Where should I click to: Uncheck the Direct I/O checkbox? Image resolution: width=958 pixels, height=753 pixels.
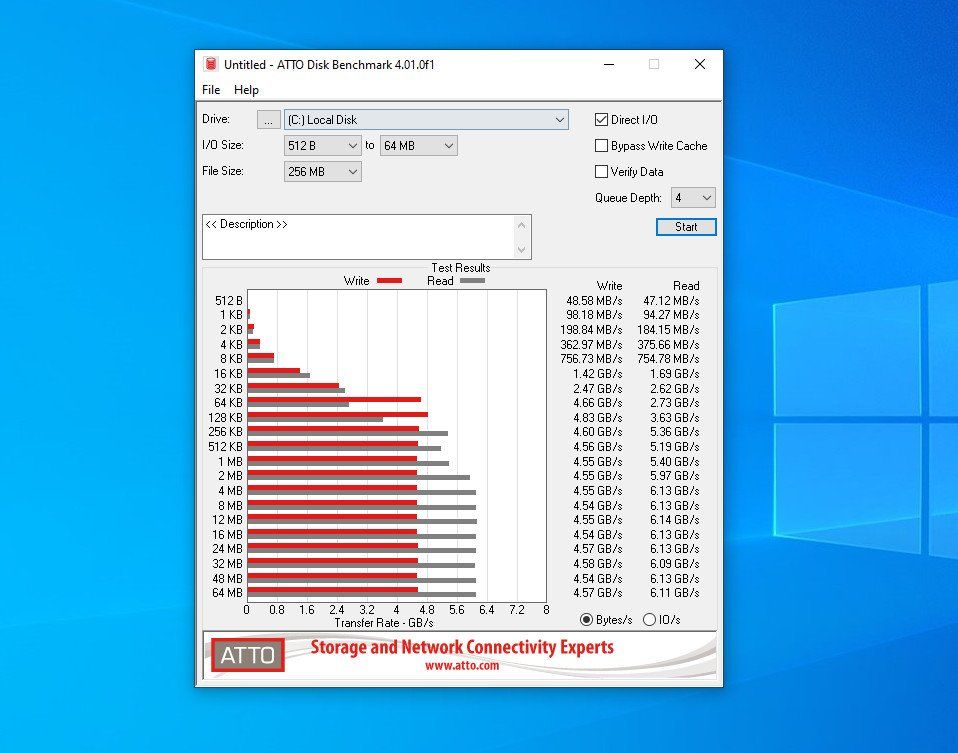[601, 120]
